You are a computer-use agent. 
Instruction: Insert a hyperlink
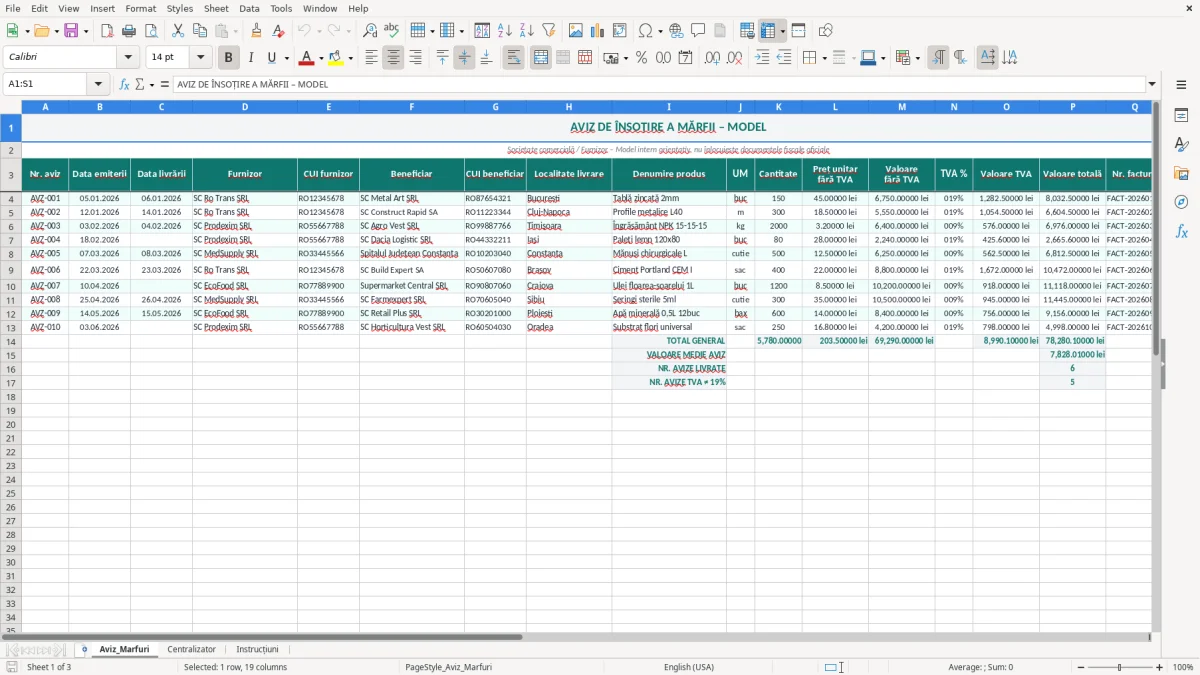[x=676, y=31]
